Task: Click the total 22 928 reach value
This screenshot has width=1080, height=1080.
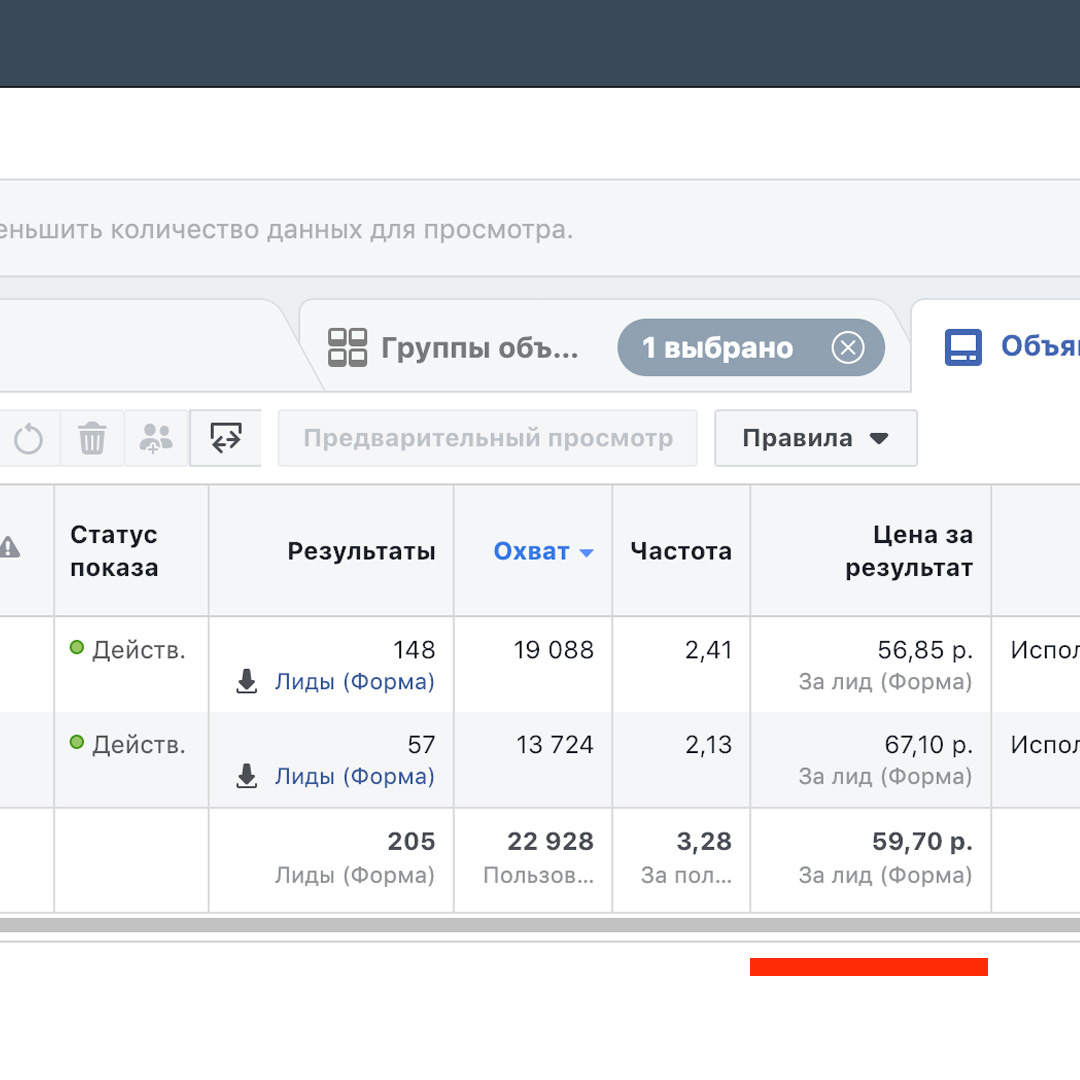Action: click(550, 841)
